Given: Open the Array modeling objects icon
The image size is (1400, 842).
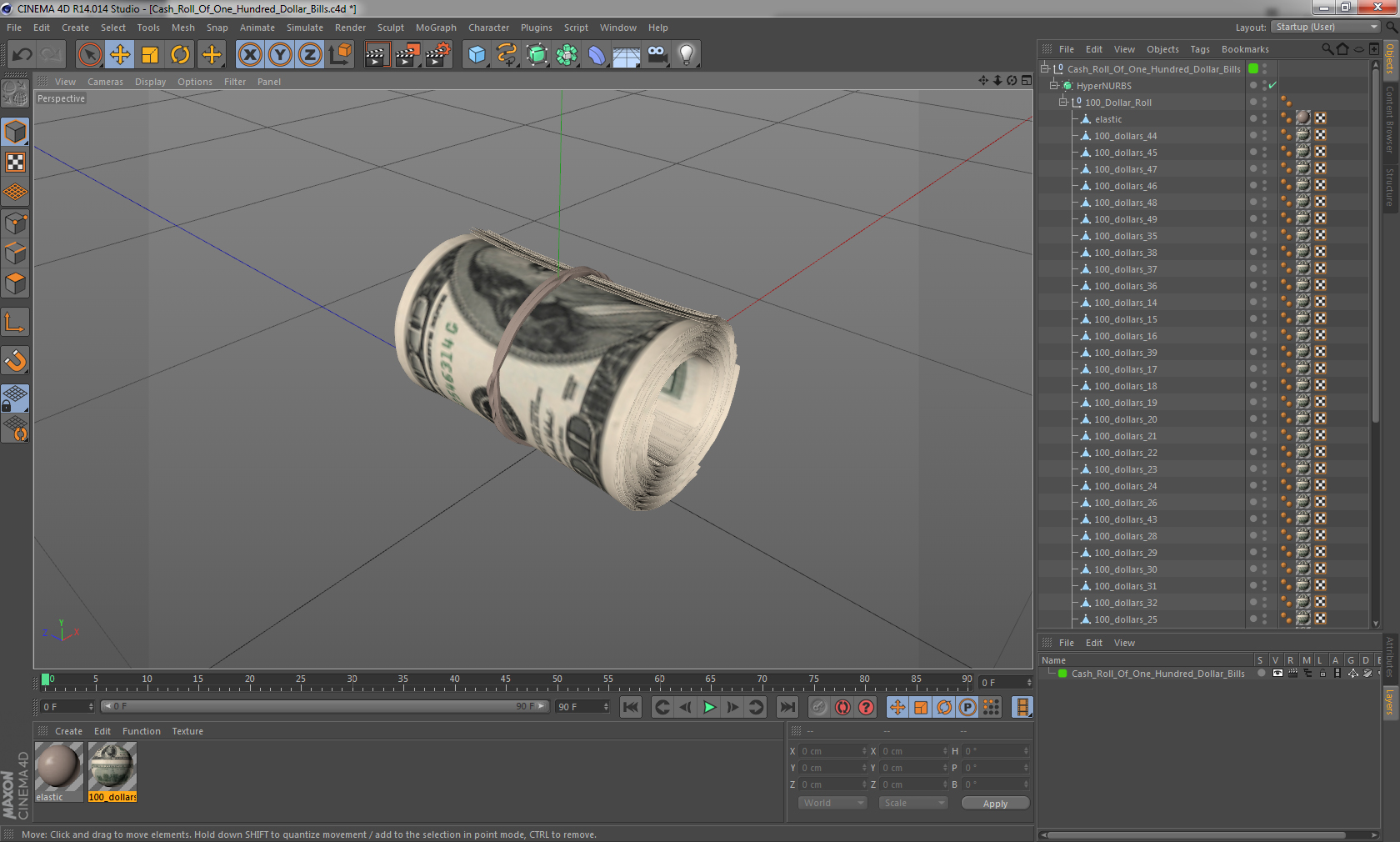Looking at the screenshot, I should tap(567, 55).
